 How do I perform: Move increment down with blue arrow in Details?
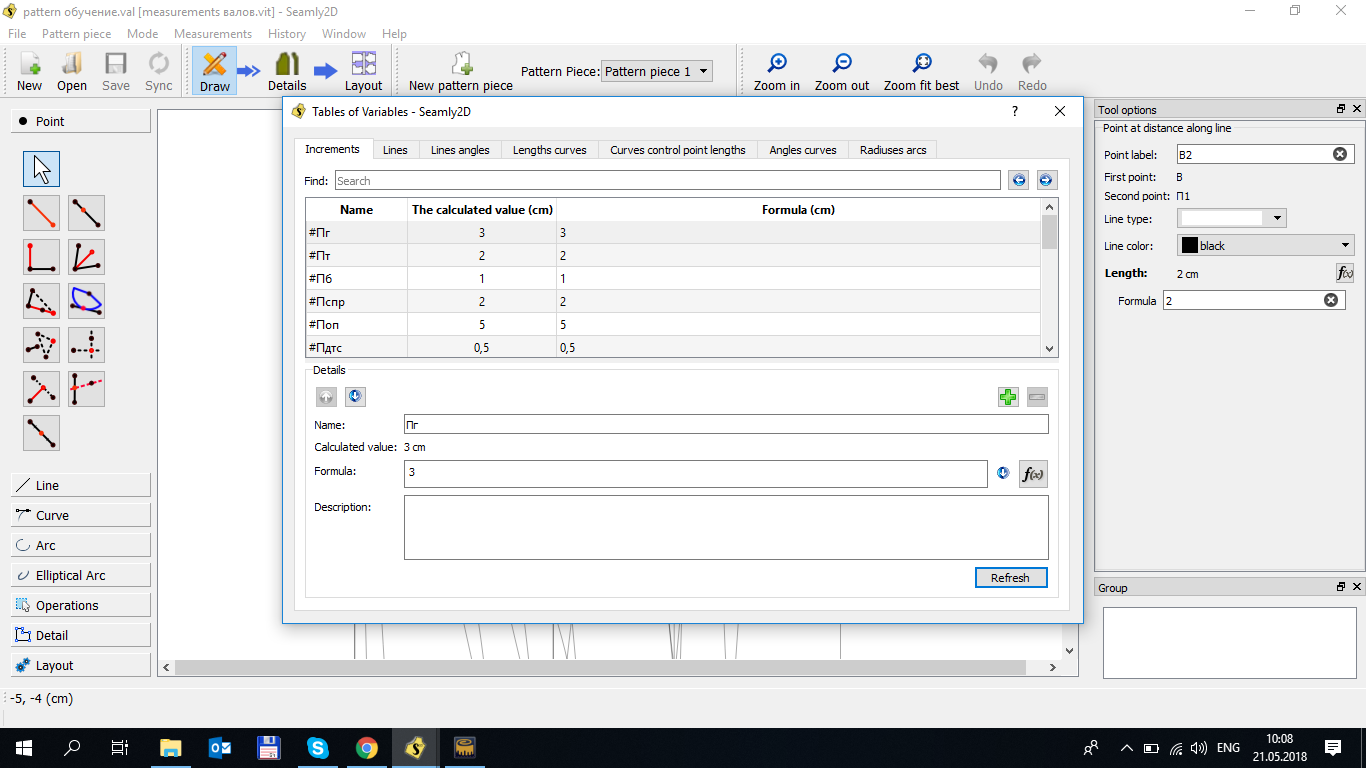click(355, 397)
